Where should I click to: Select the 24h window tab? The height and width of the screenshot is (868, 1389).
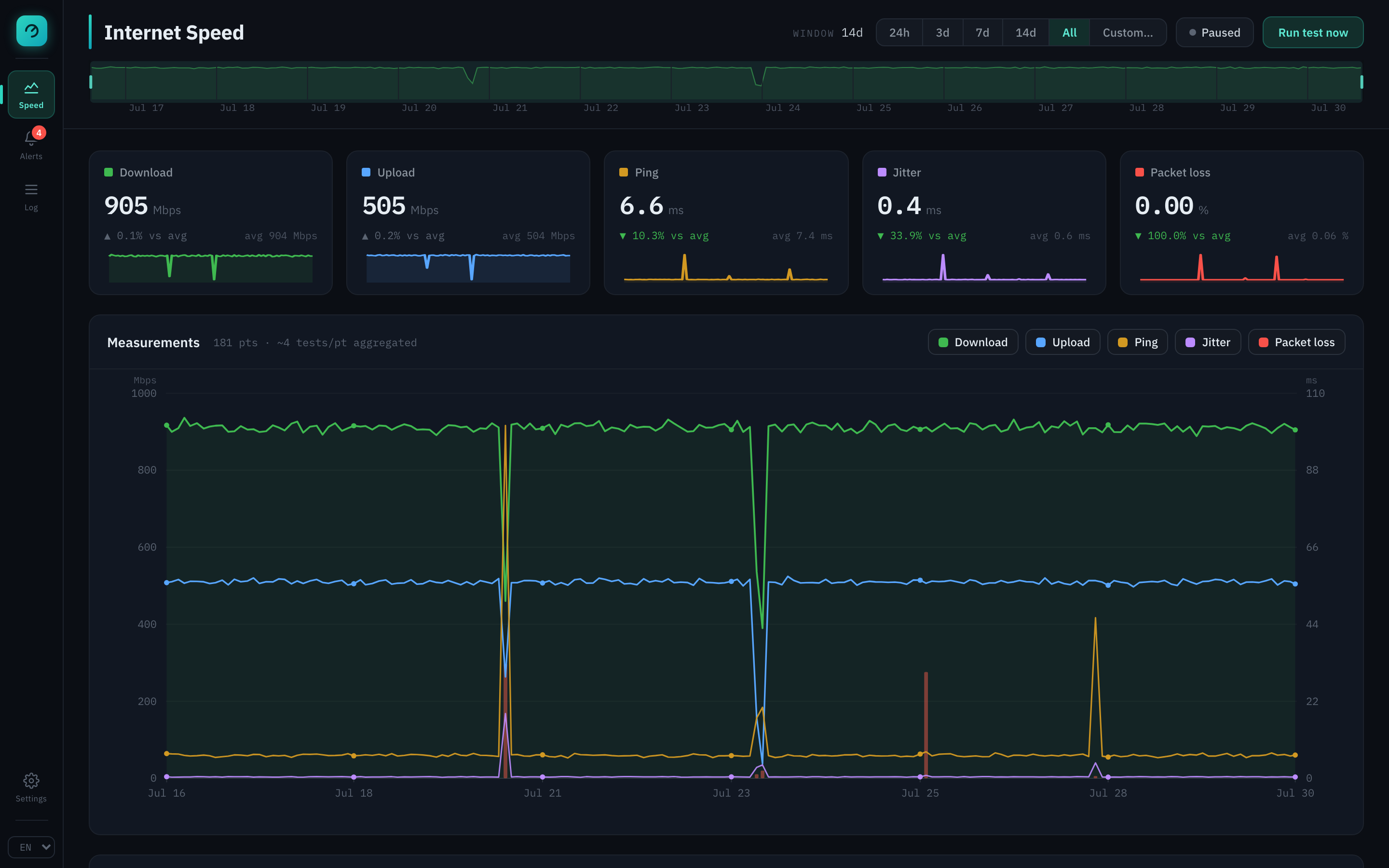pyautogui.click(x=899, y=33)
